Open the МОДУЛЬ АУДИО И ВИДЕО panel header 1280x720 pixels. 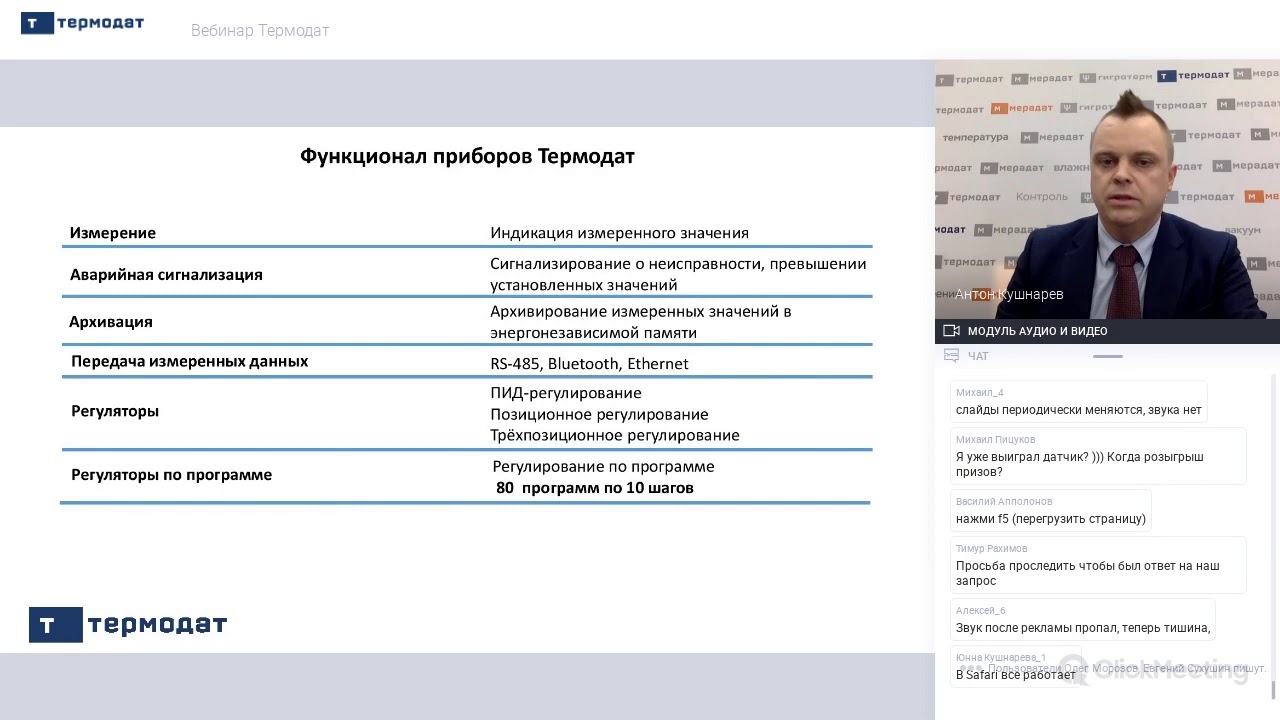coord(1107,331)
